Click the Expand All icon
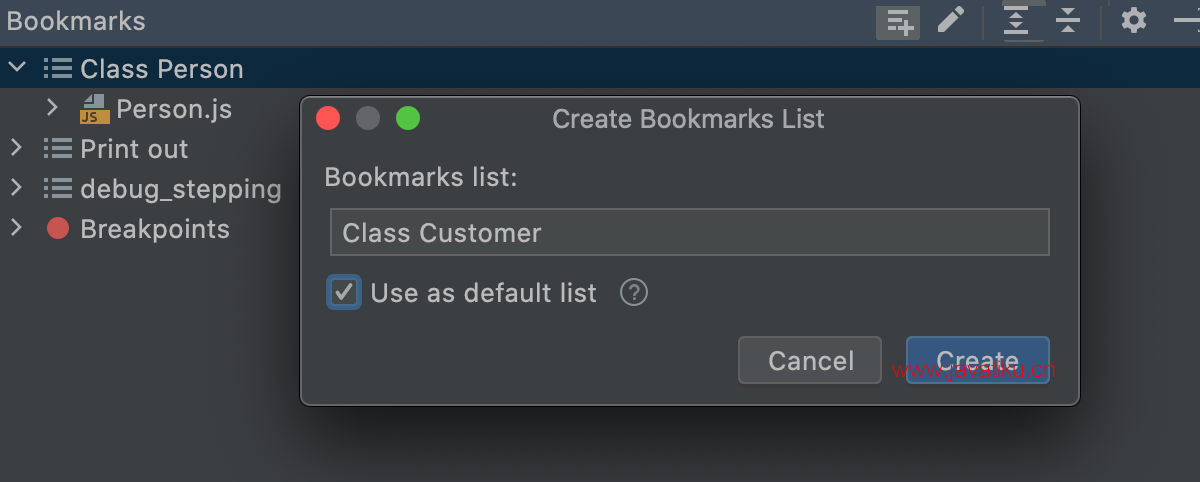This screenshot has height=482, width=1200. pyautogui.click(x=1016, y=21)
